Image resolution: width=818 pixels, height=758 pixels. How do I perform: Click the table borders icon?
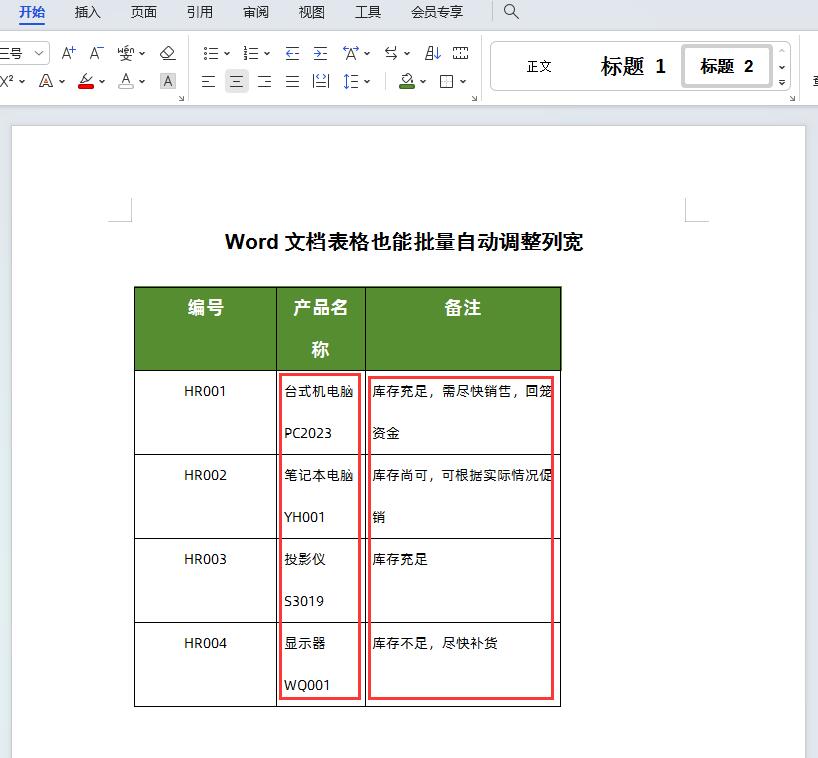pyautogui.click(x=447, y=81)
